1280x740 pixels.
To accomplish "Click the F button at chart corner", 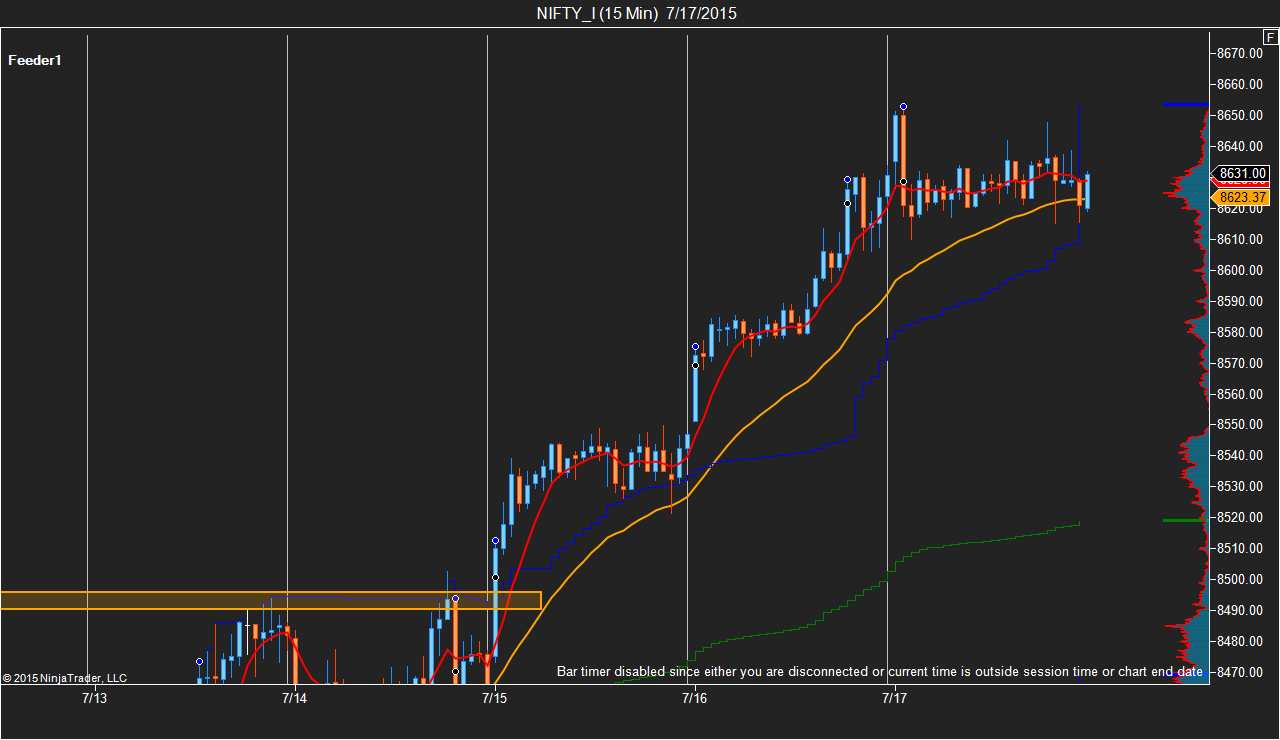I will [x=1271, y=37].
